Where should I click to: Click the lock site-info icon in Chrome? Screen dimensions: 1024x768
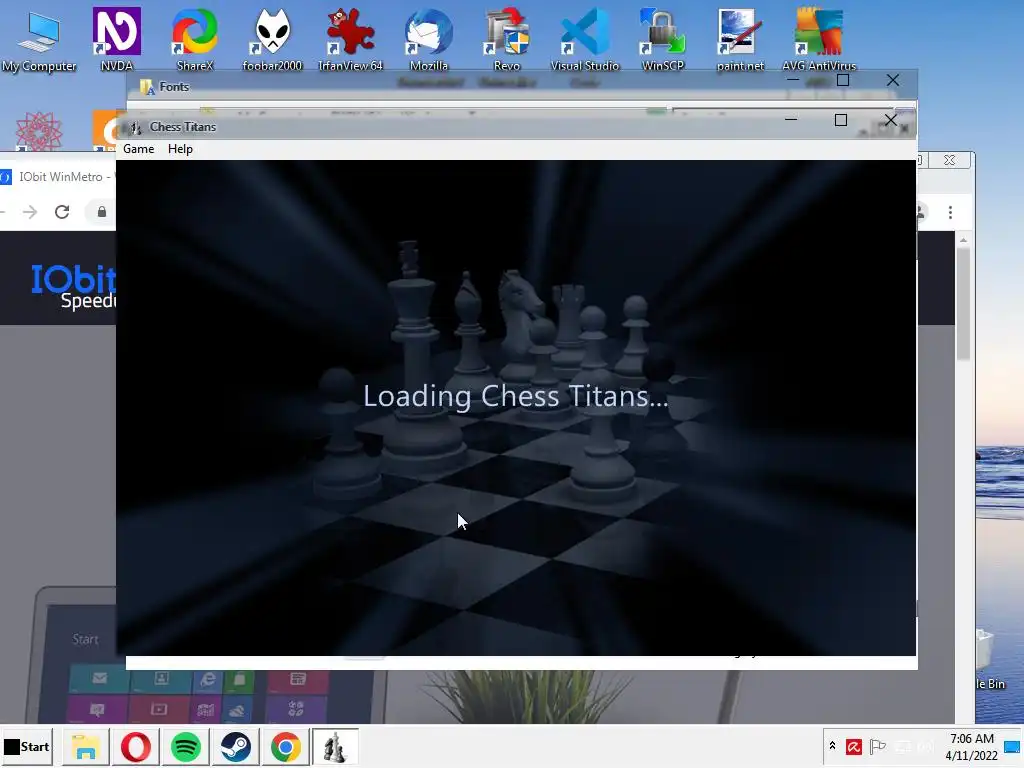tap(102, 212)
